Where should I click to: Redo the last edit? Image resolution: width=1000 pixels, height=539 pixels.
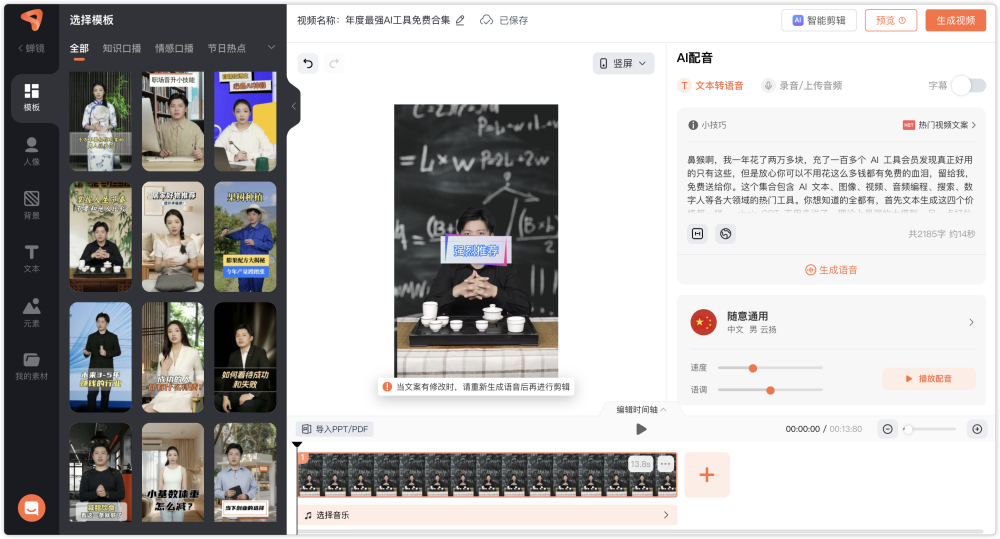tap(334, 63)
